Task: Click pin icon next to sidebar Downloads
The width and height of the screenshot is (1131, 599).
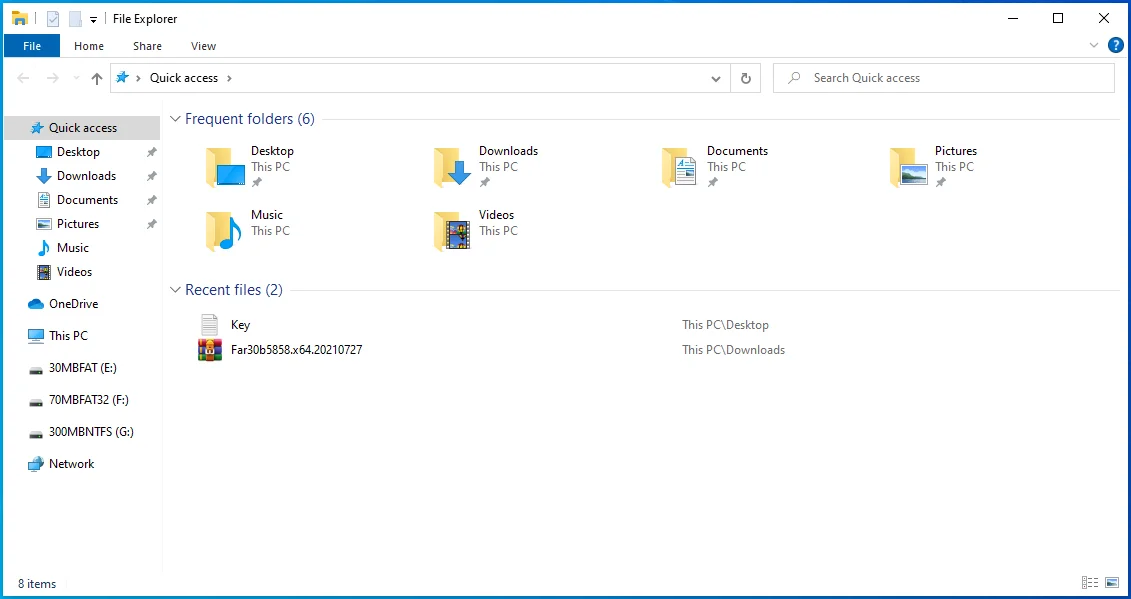Action: [x=151, y=176]
